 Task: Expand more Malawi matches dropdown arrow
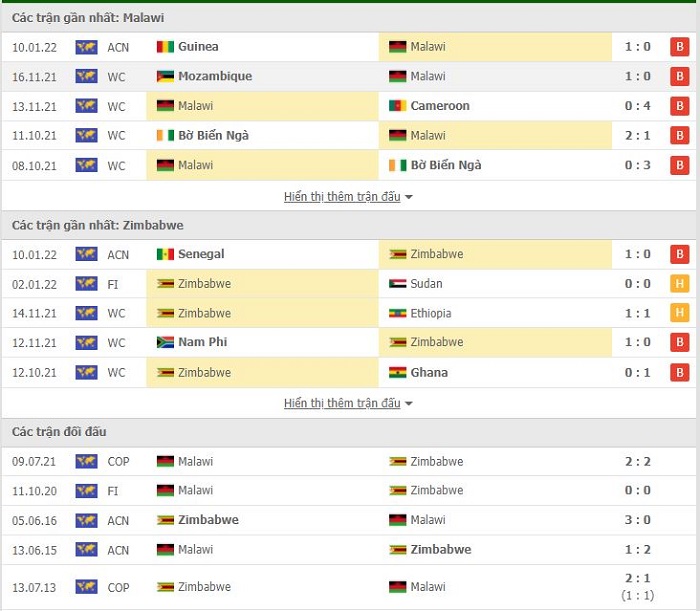pos(408,197)
